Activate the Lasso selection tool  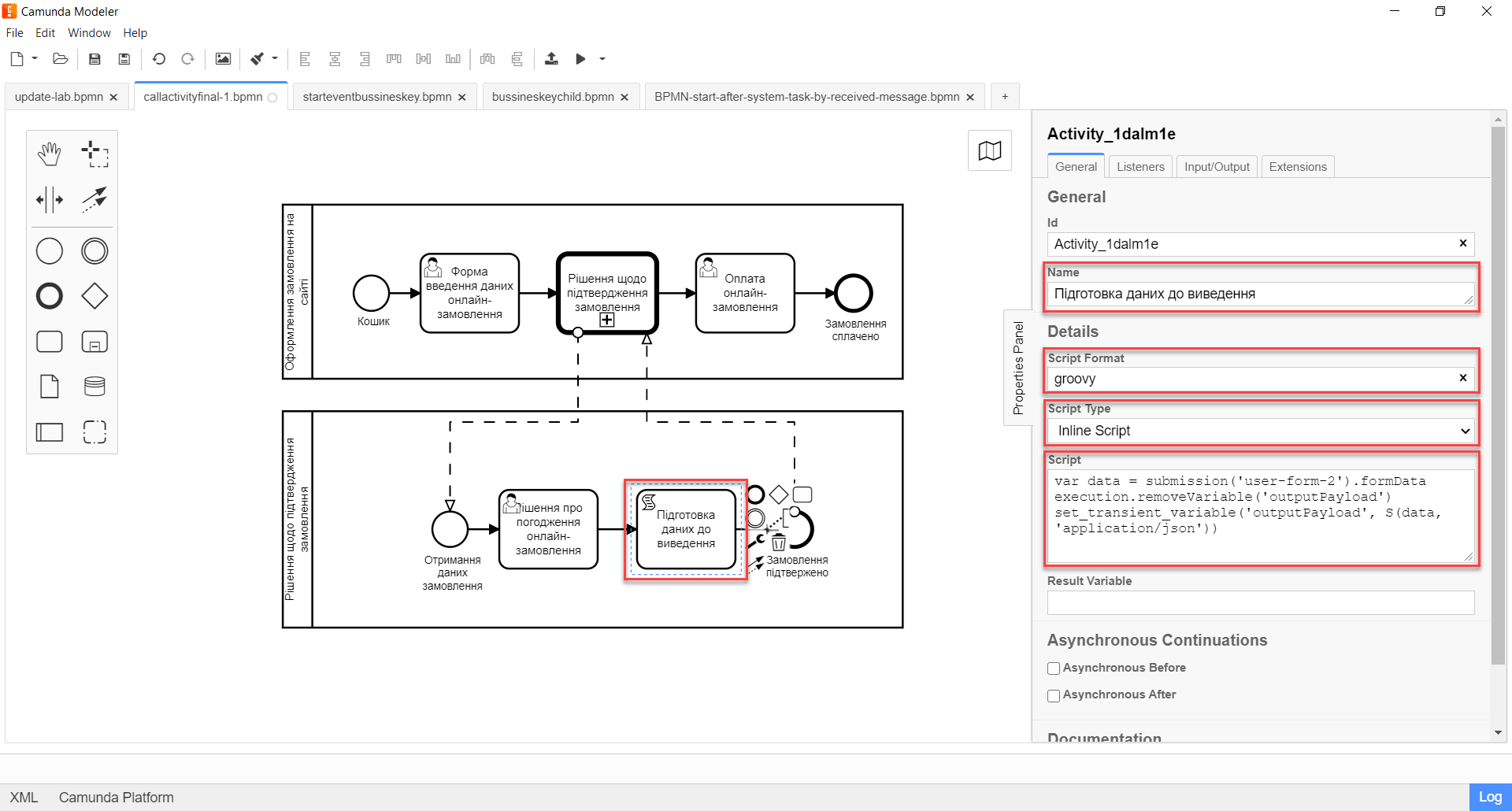point(94,154)
